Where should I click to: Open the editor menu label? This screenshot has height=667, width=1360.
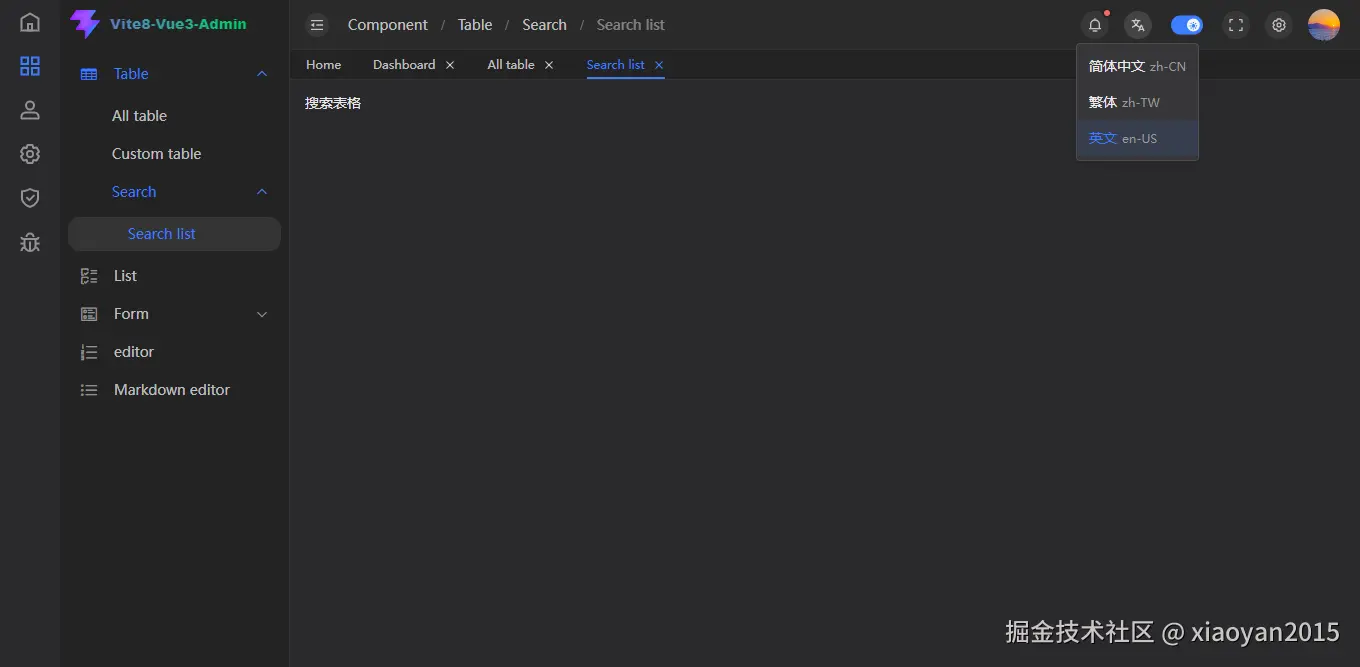click(134, 352)
